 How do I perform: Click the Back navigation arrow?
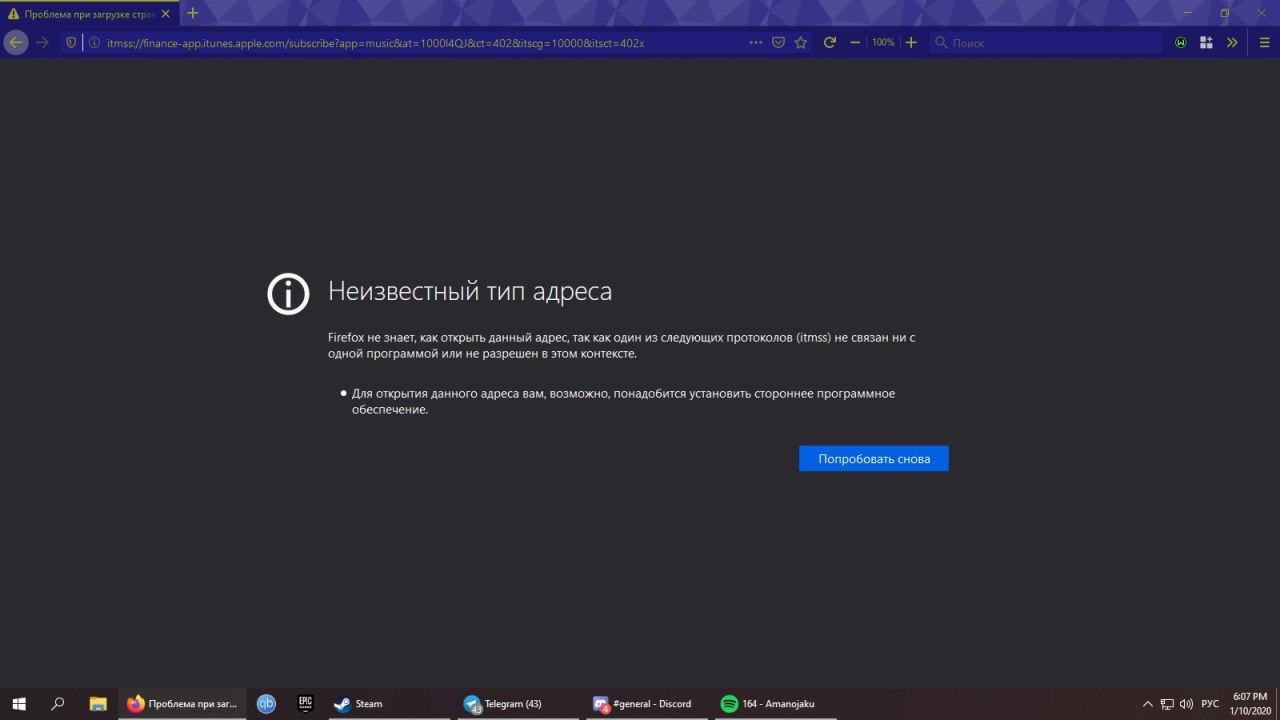point(15,42)
